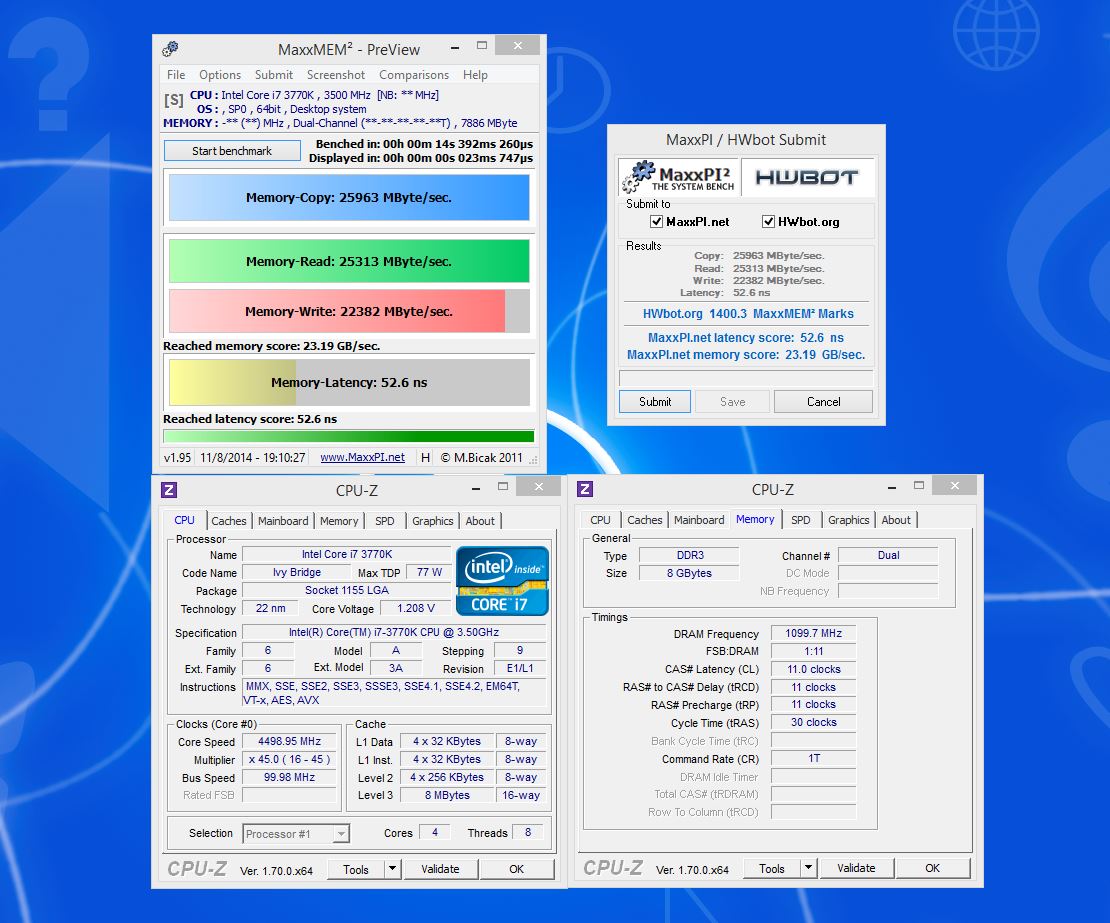Click the disabled Save button in submit dialog
The image size is (1110, 923).
point(733,401)
